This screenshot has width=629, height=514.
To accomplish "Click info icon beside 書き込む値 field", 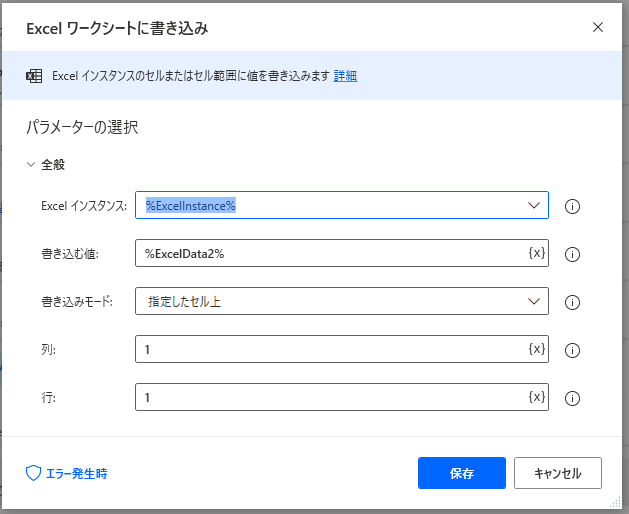I will pos(572,254).
